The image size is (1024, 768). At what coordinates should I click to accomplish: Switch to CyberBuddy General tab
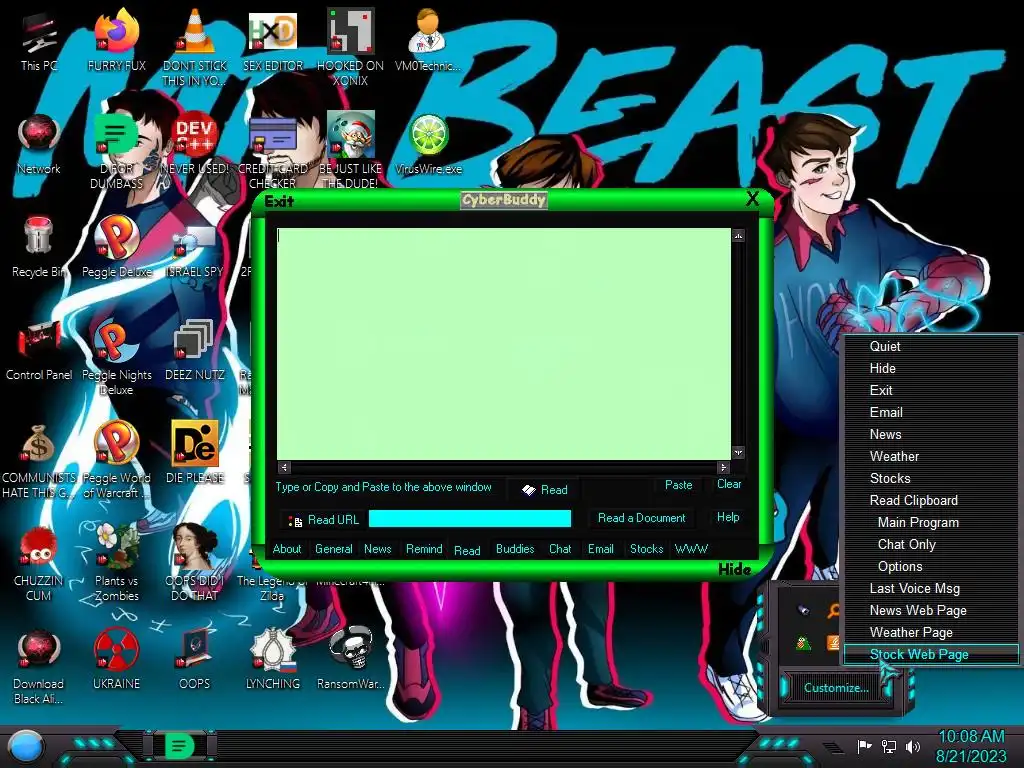[334, 549]
